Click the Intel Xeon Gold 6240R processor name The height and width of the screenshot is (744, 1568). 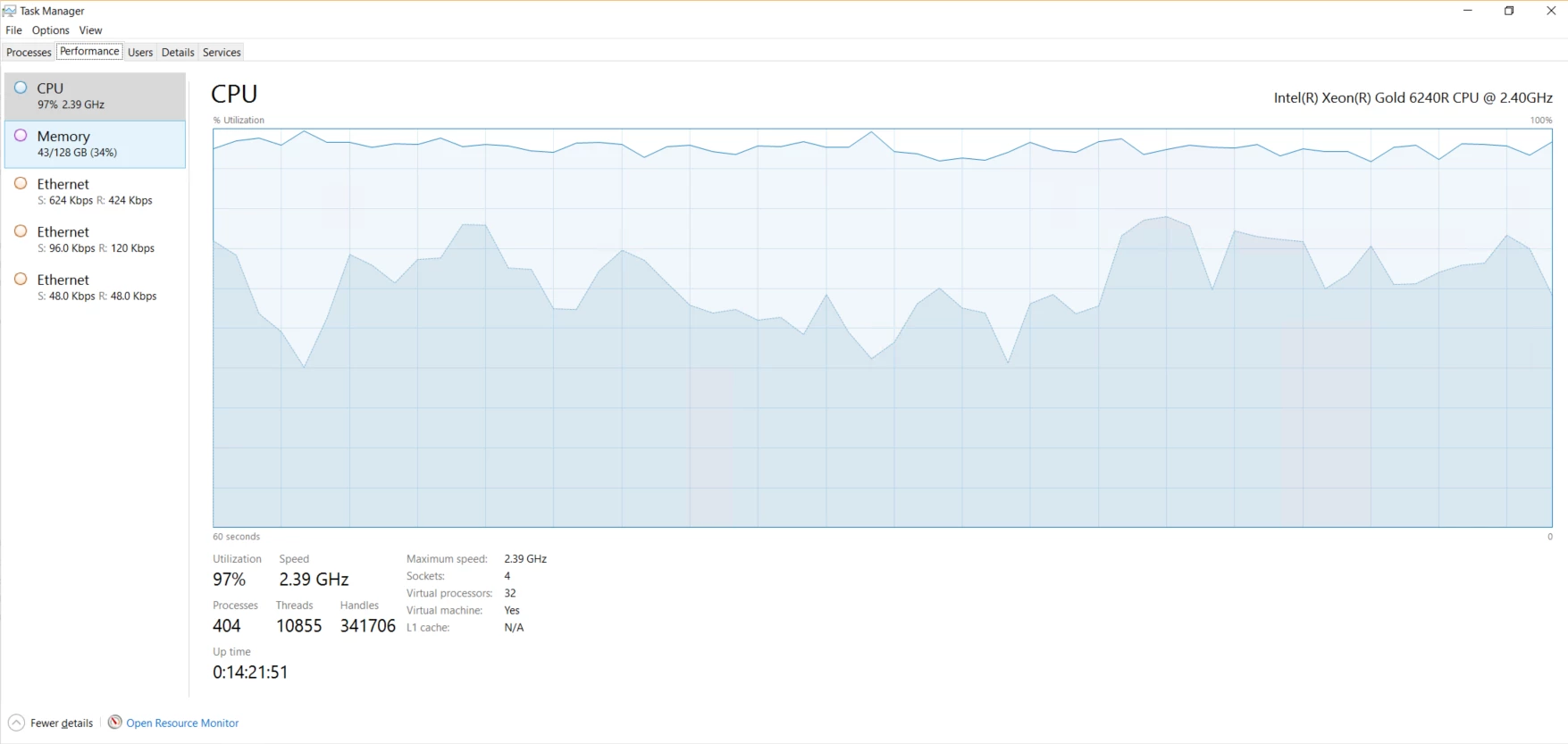tap(1413, 98)
